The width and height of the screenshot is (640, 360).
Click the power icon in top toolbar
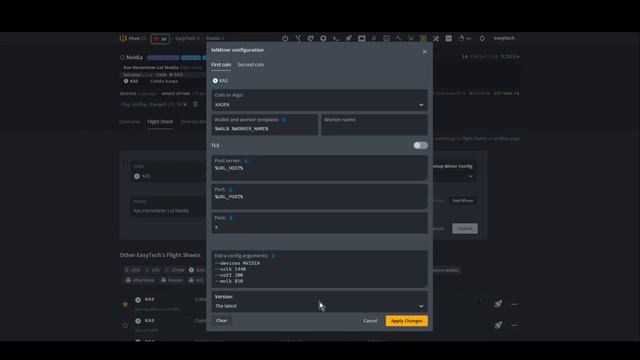point(285,38)
